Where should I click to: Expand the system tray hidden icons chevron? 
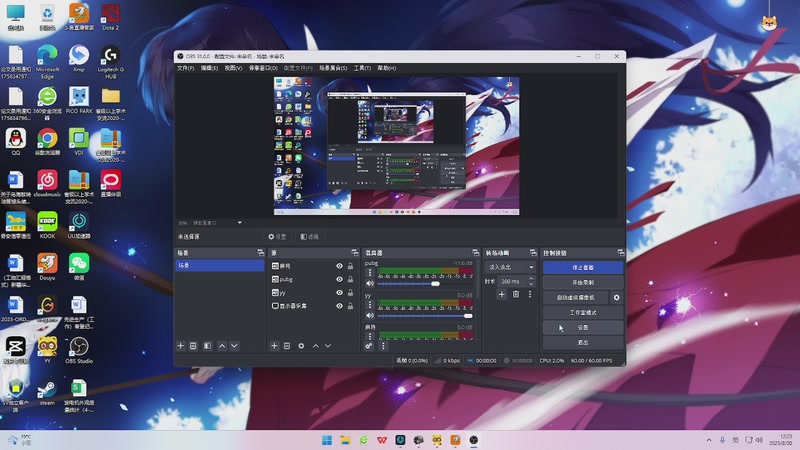[709, 440]
